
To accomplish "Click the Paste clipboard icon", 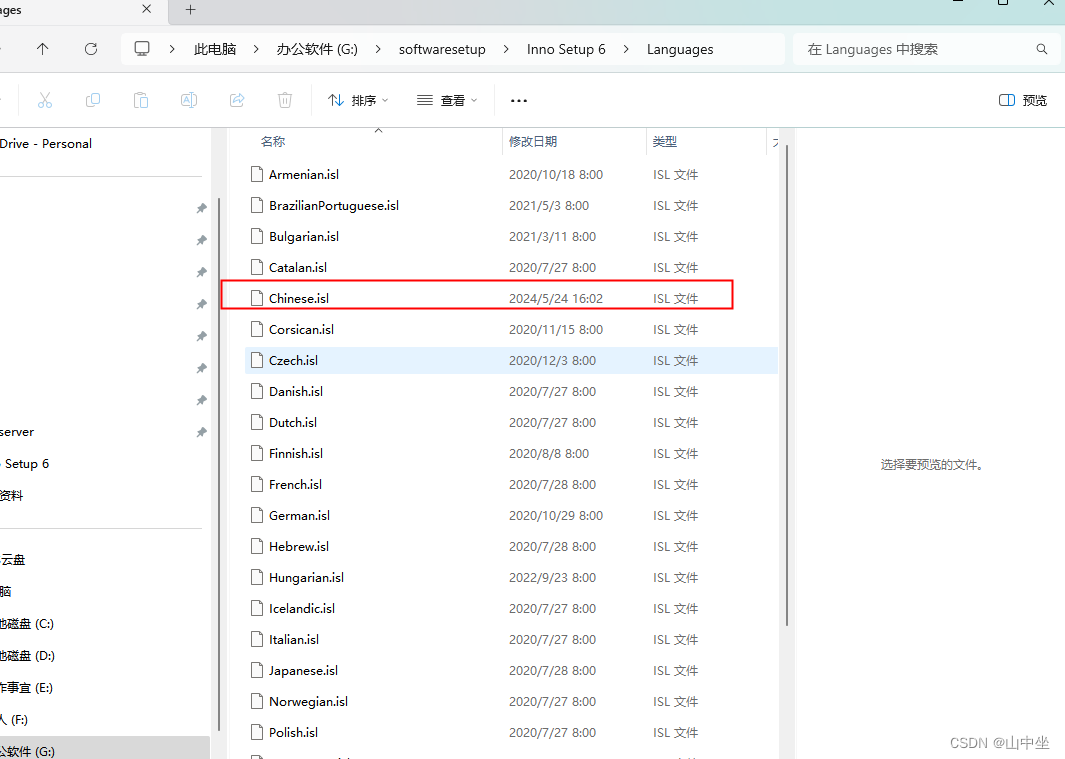I will pos(141,101).
